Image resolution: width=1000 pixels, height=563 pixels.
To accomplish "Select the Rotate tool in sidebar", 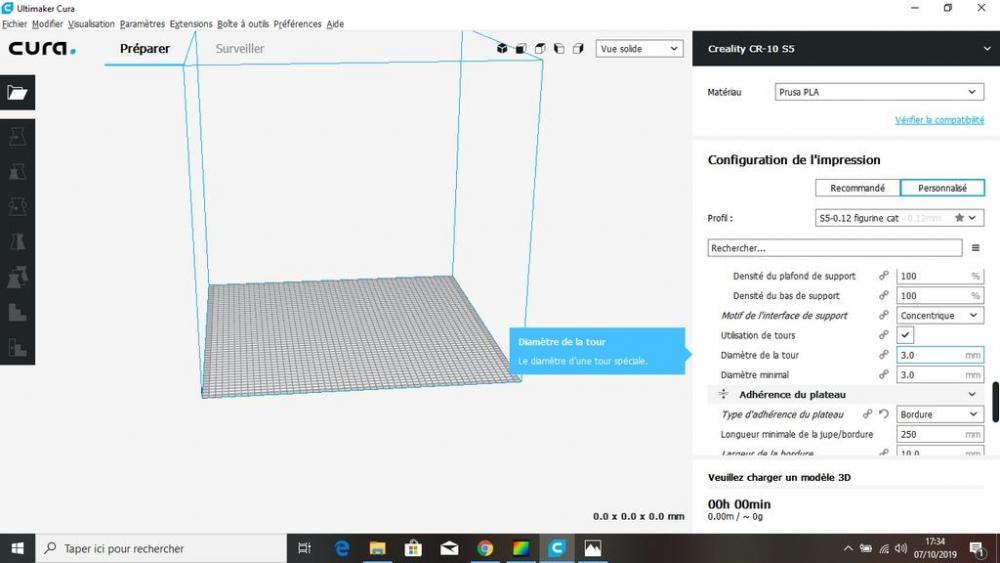I will 17,207.
